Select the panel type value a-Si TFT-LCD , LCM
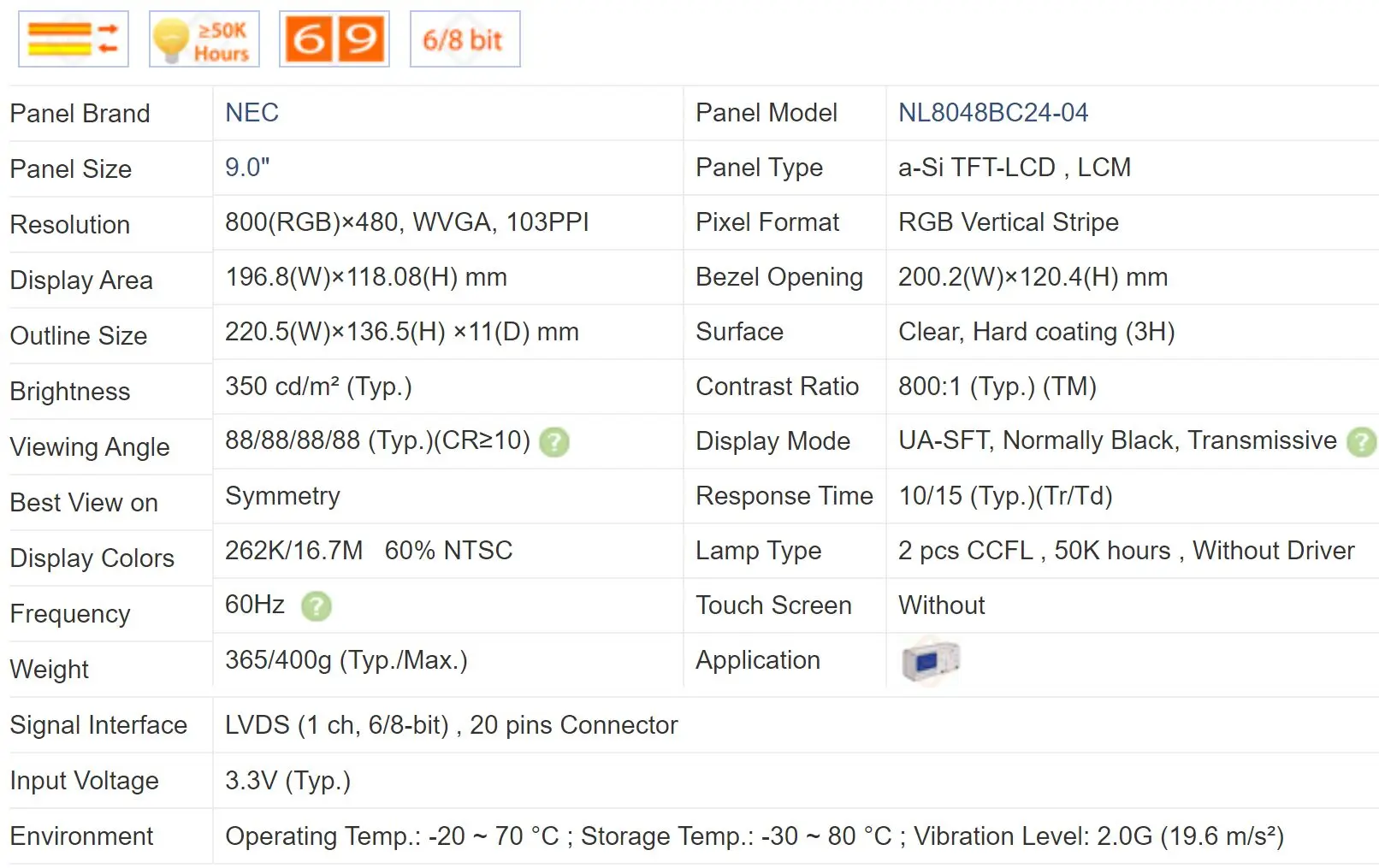1379x868 pixels. 1015,168
